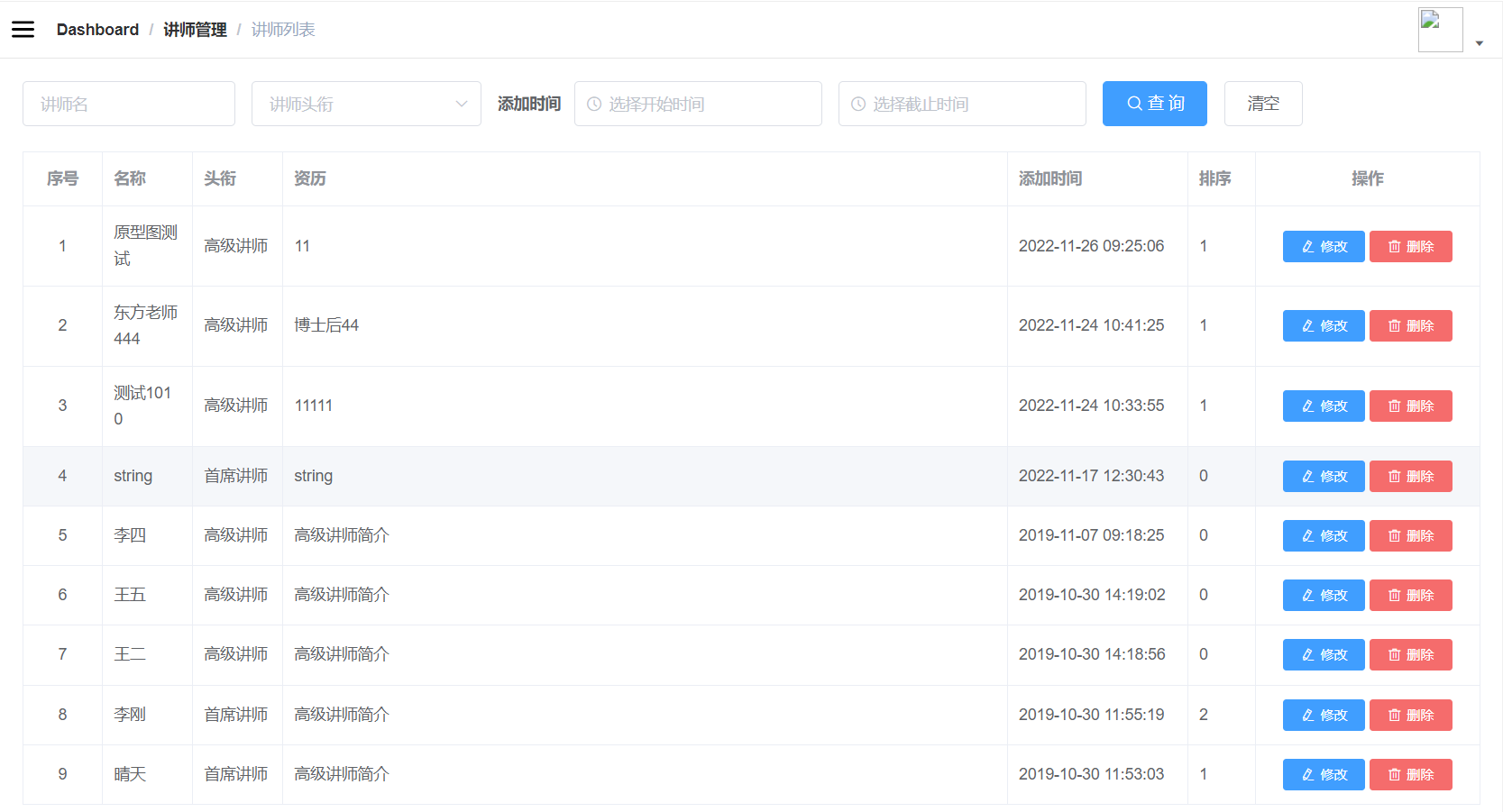Delete teacher 王二
Screen dimensions: 1503x812
point(1411,654)
